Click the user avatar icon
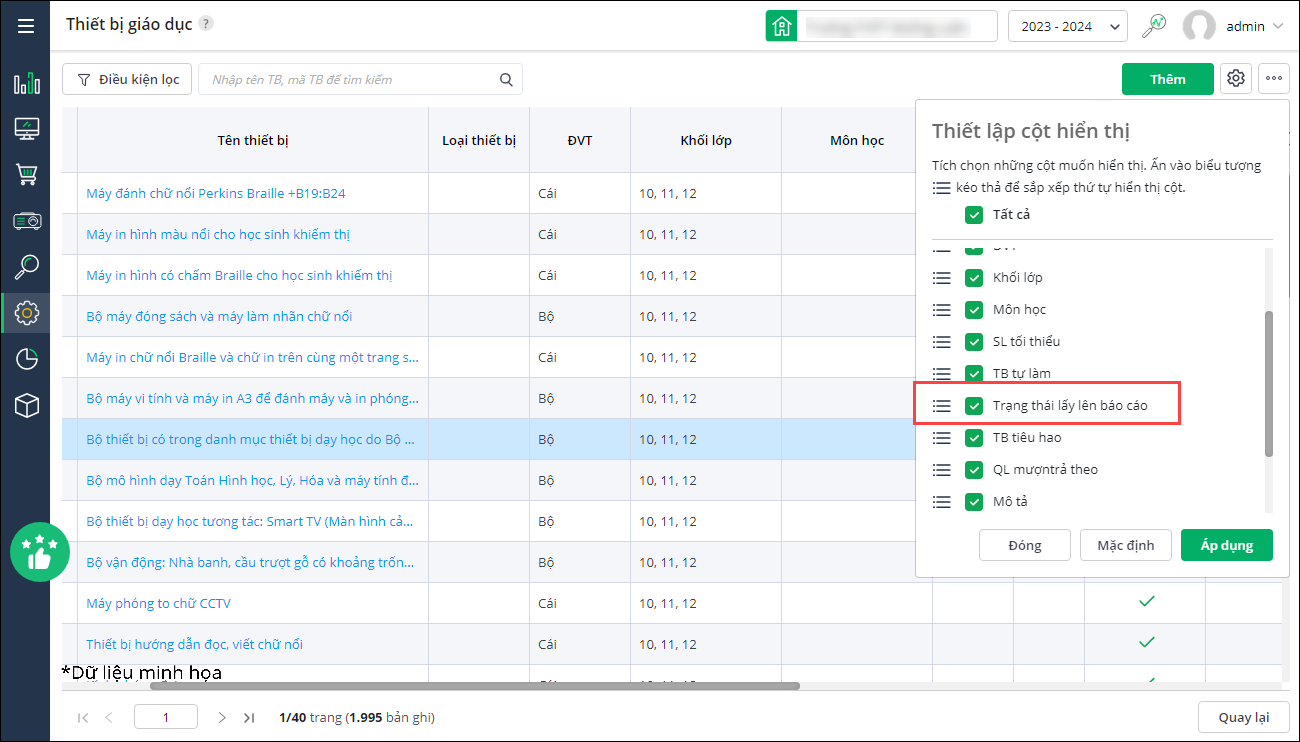Viewport: 1300px width, 742px height. tap(1199, 26)
